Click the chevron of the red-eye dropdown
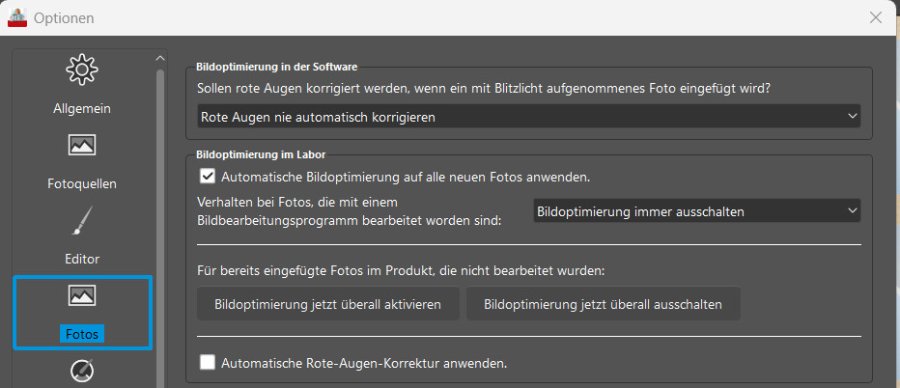This screenshot has height=388, width=900. (x=852, y=117)
